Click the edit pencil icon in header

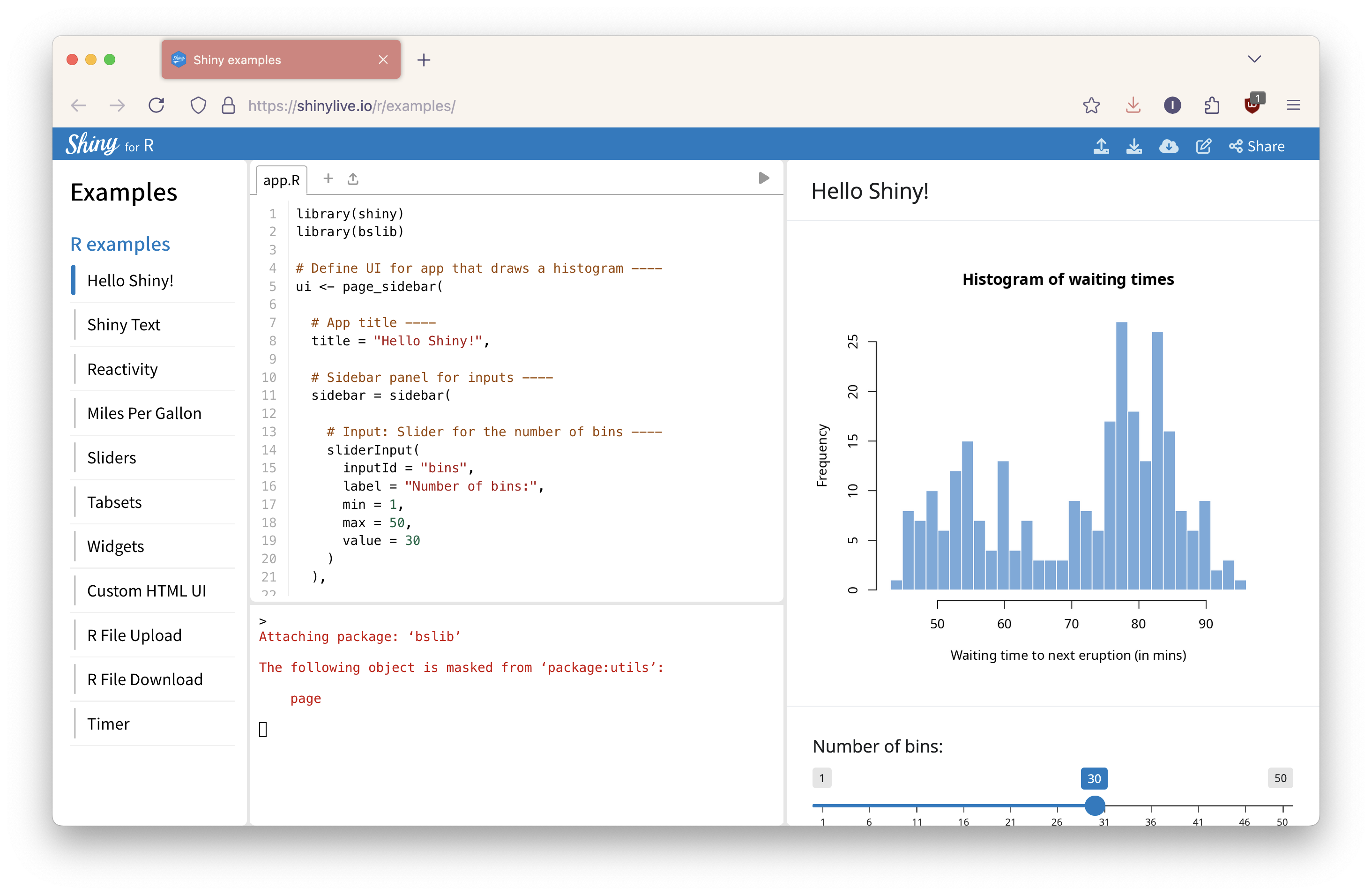coord(1203,146)
